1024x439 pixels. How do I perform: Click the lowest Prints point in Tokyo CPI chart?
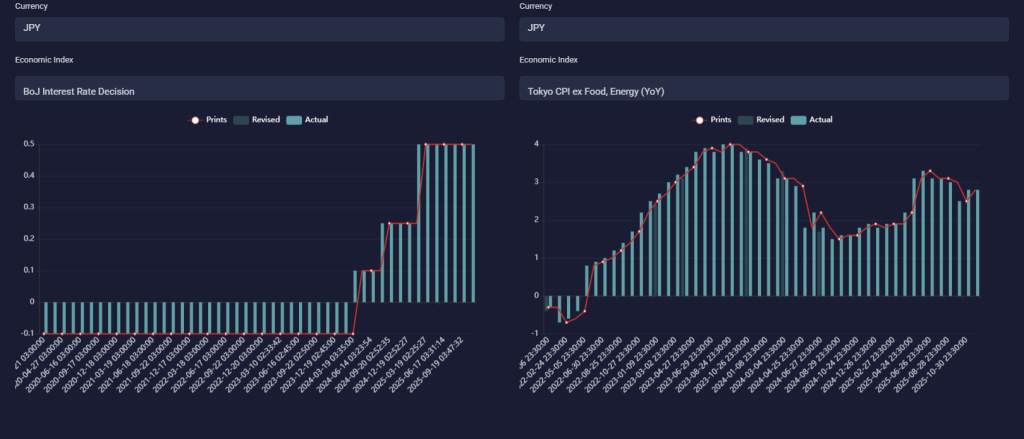(567, 322)
